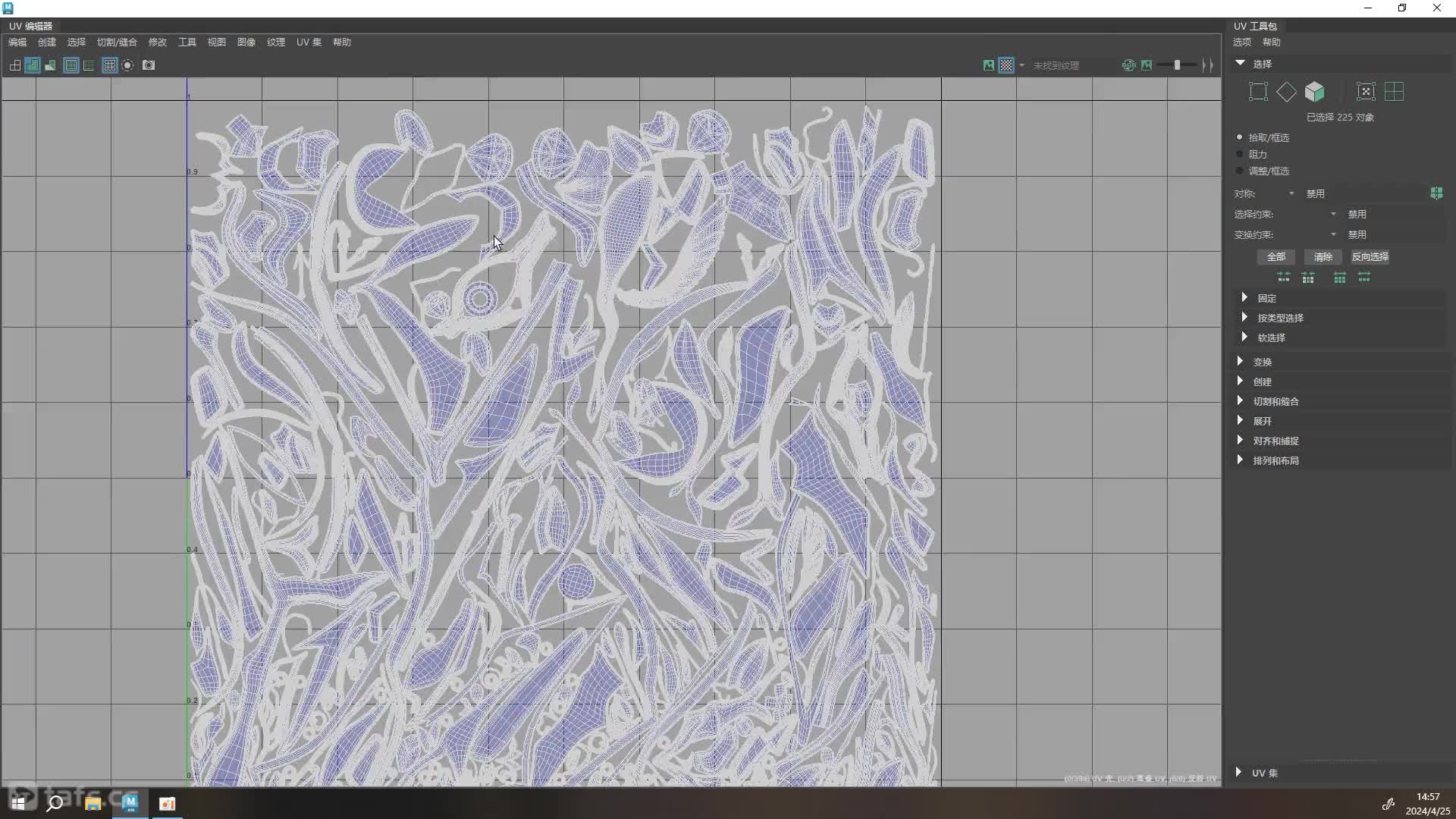This screenshot has height=819, width=1456.
Task: Click the RGB channels display icon
Action: [1128, 65]
